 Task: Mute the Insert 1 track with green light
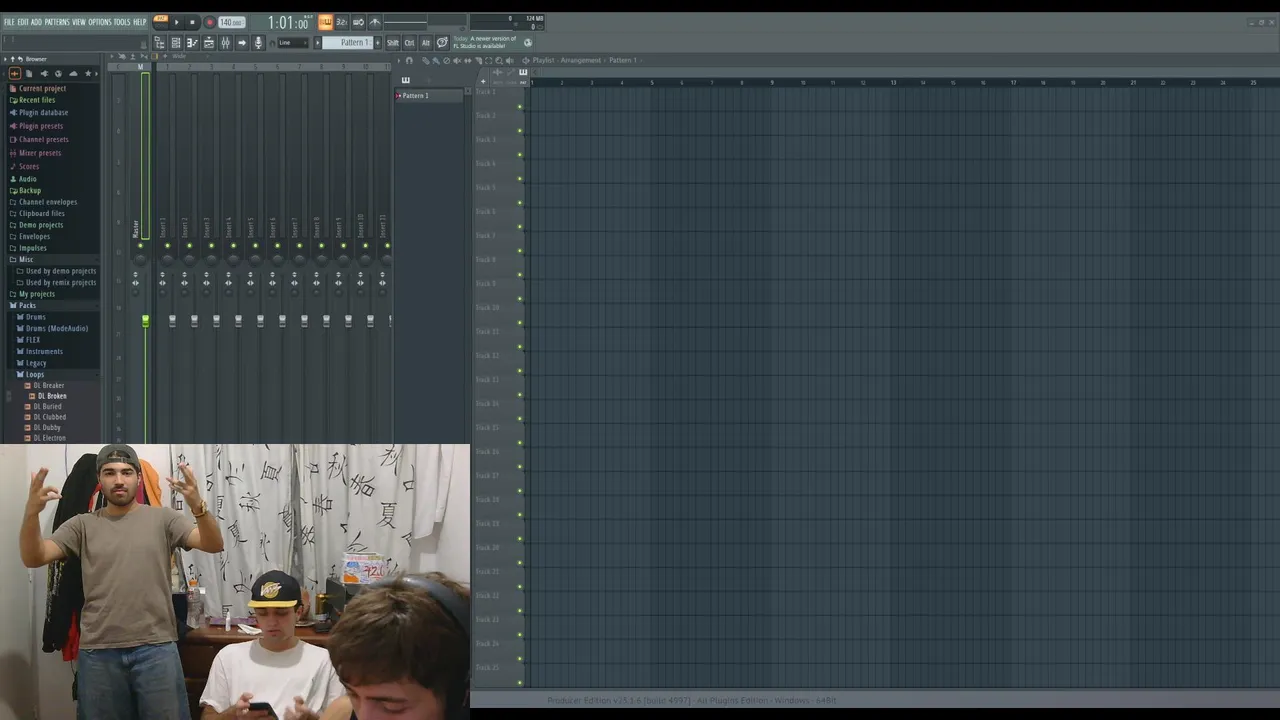[167, 246]
